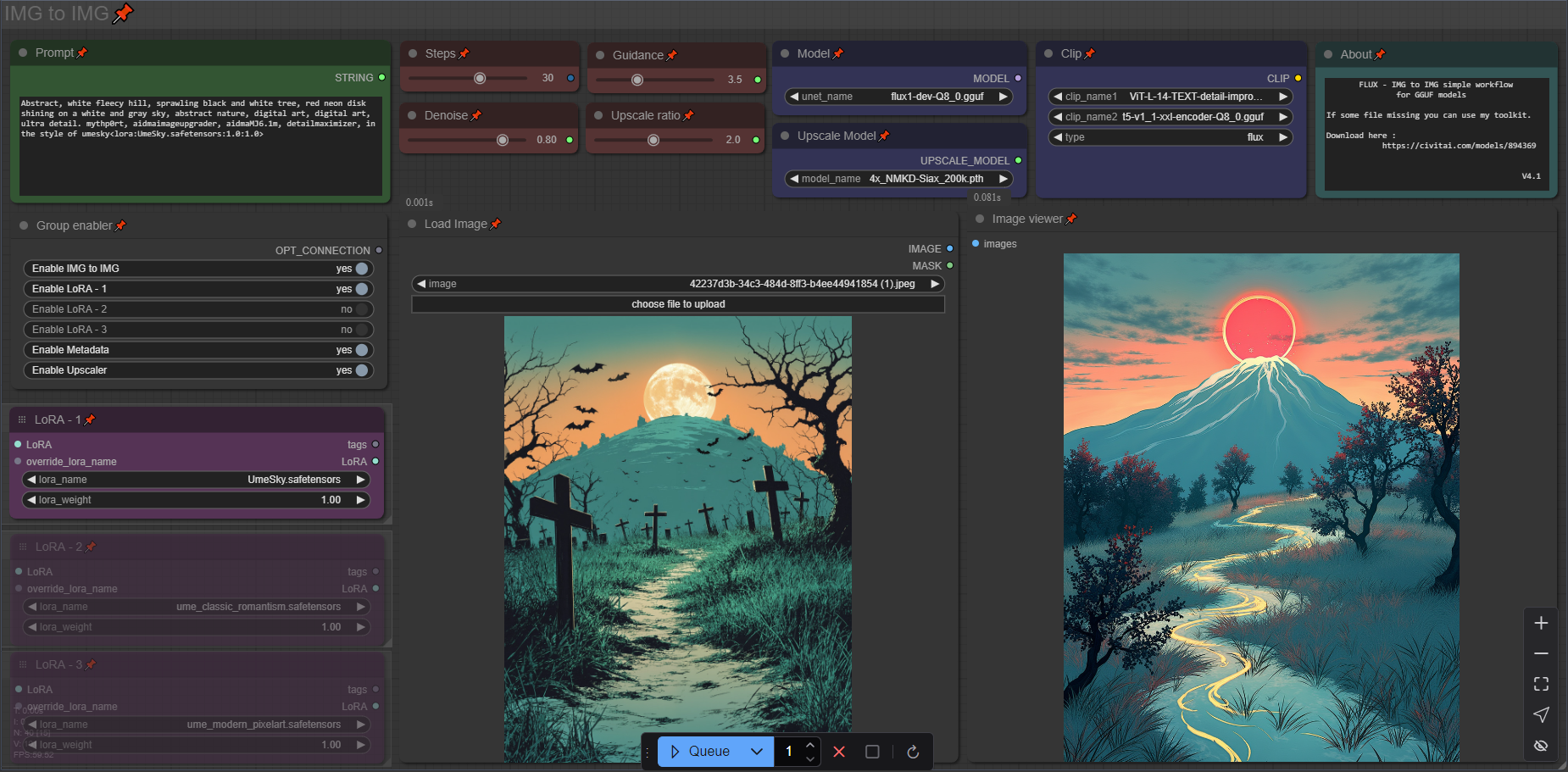Viewport: 1568px width, 772px height.
Task: Increase the queue batch count stepper
Action: 810,745
